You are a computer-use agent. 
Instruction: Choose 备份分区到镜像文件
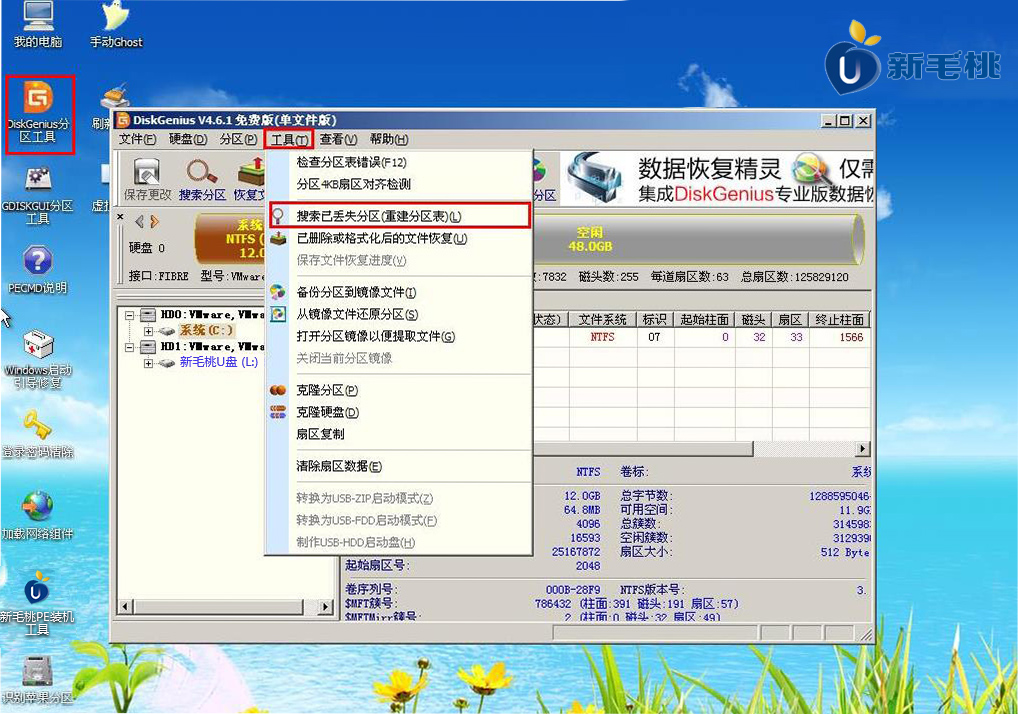399,293
